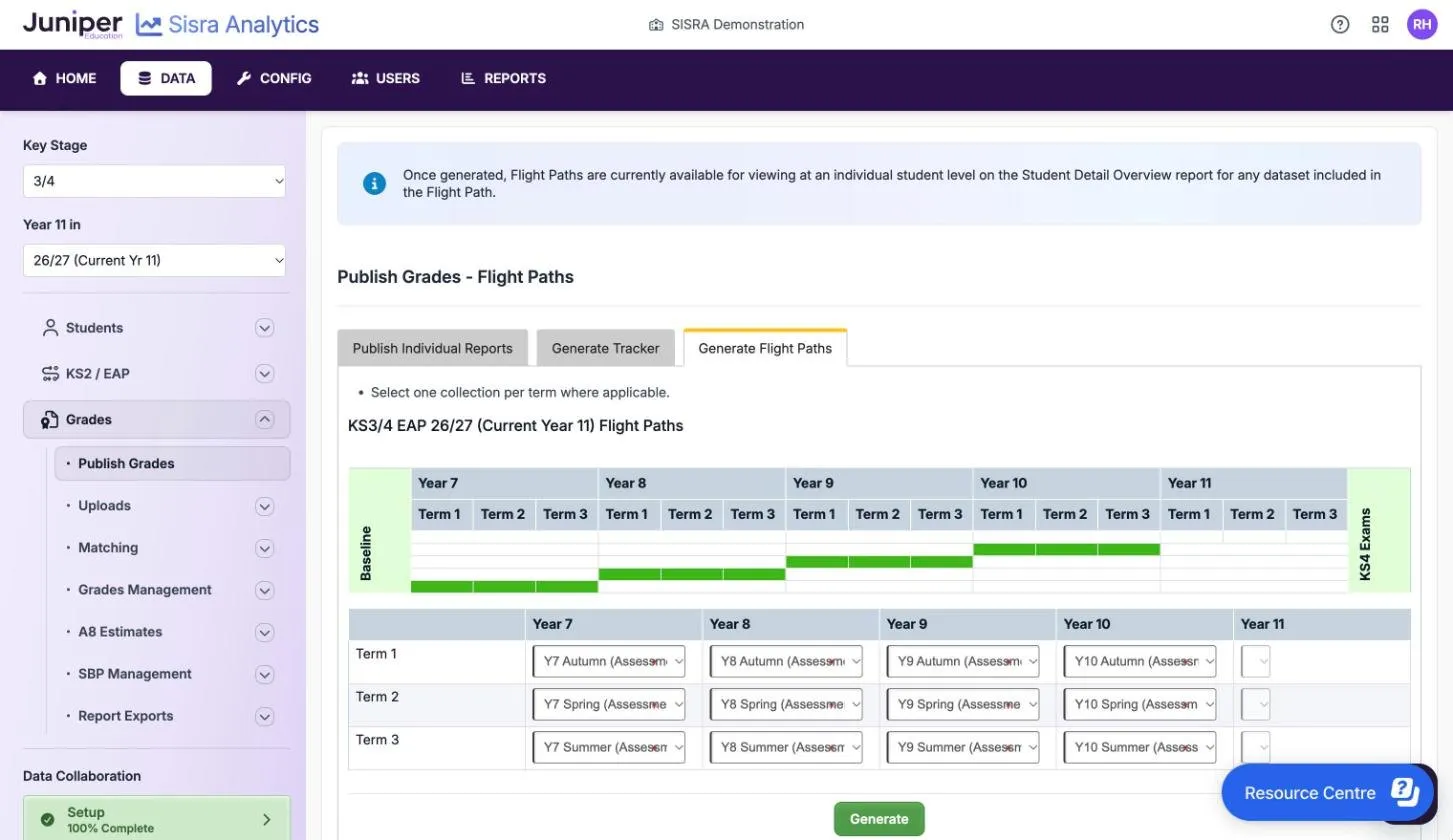Open Year 8 Term 2 collection dropdown

[x=786, y=704]
